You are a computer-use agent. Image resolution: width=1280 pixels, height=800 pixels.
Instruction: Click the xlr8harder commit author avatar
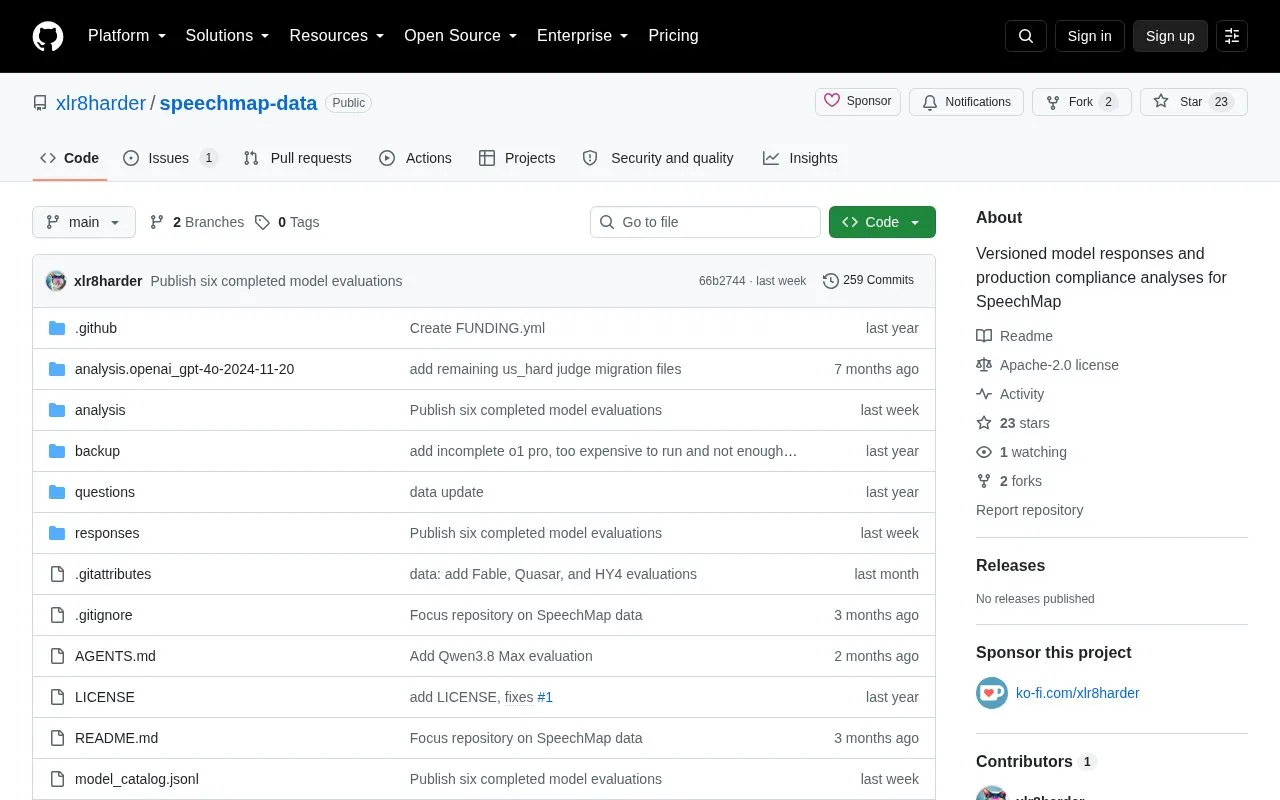point(56,281)
